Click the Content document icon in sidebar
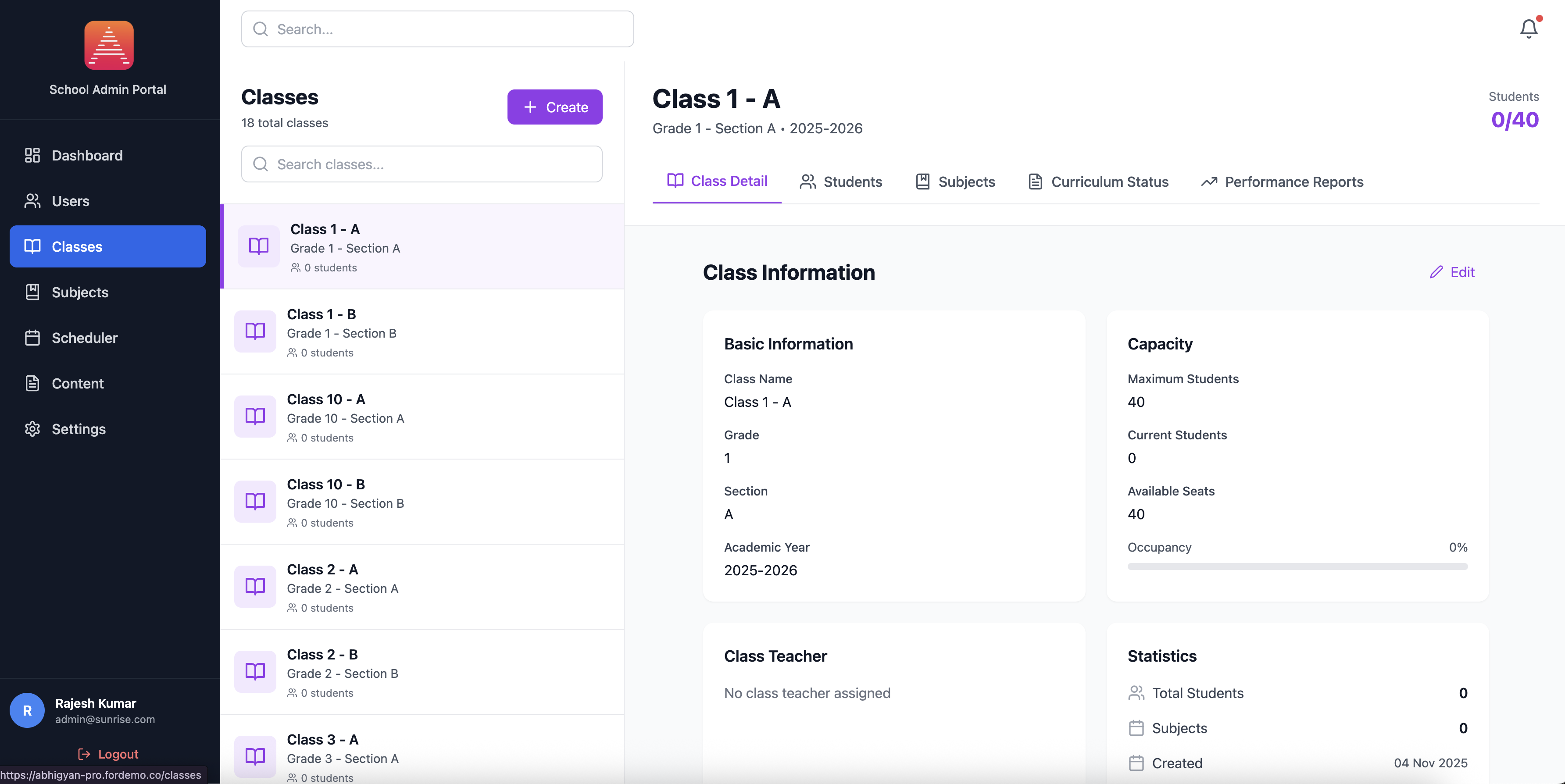Screen dimensions: 1565x784 tap(32, 383)
